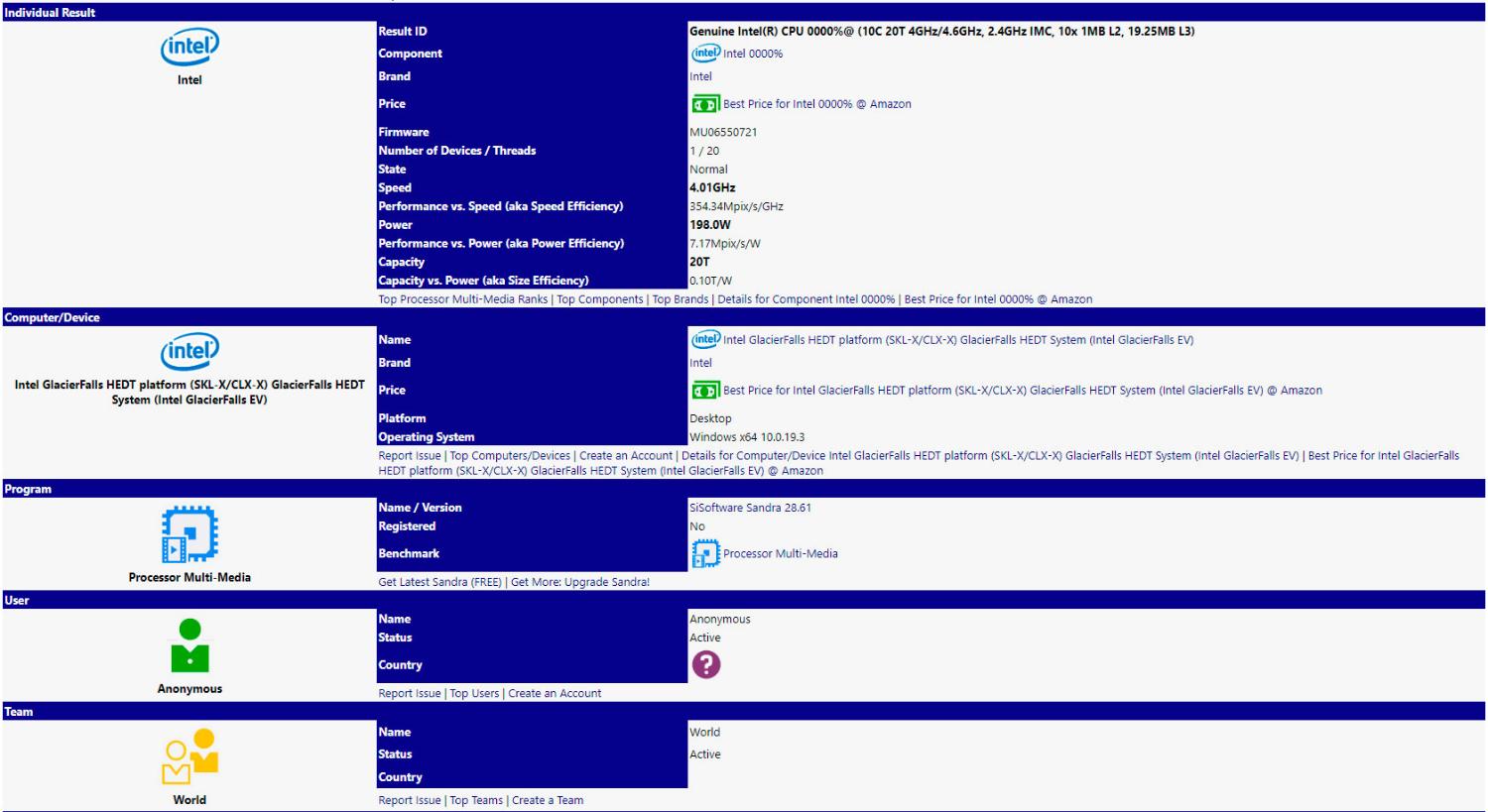Open the Top Brands link

(x=680, y=299)
